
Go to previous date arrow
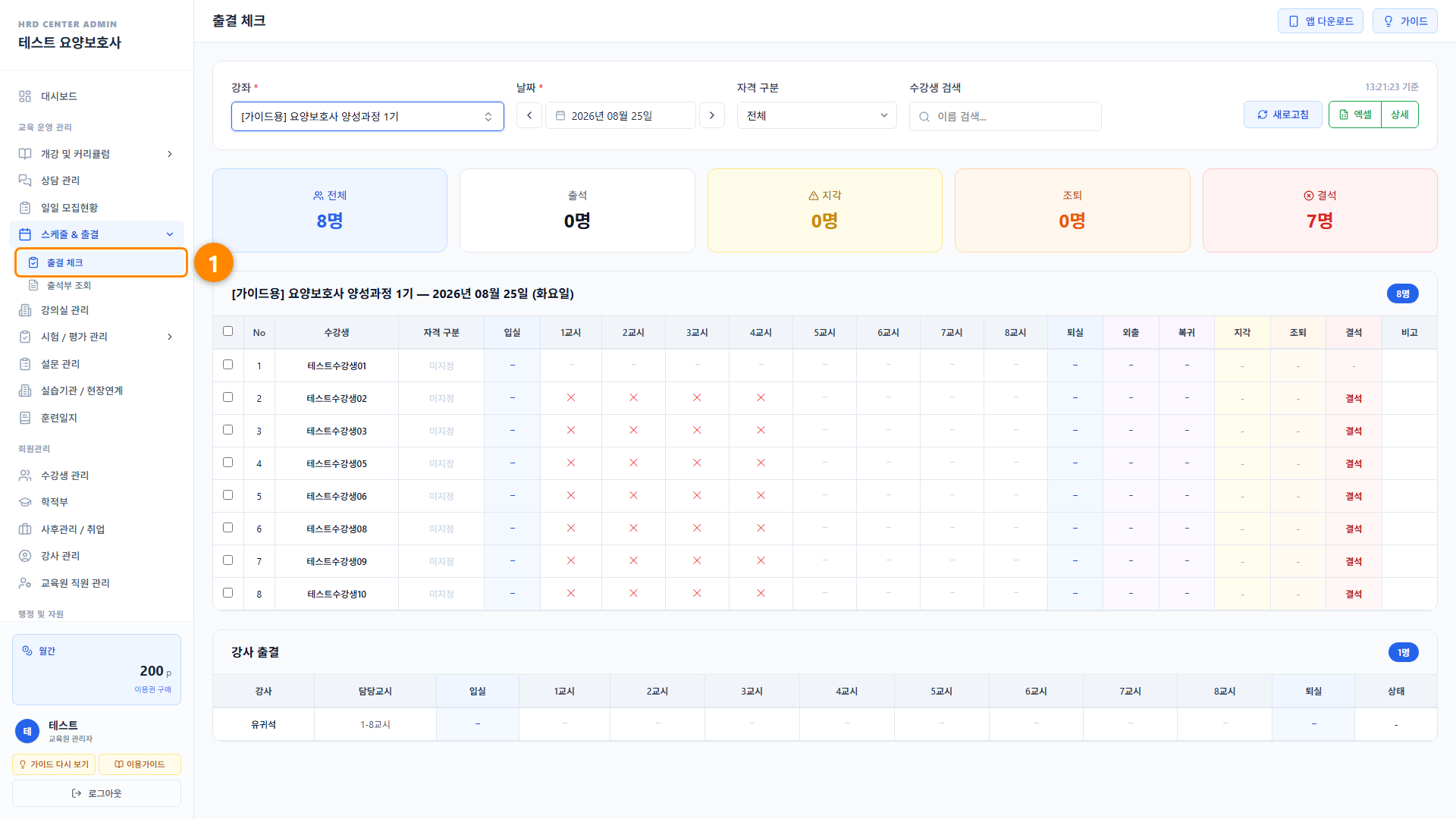tap(529, 115)
